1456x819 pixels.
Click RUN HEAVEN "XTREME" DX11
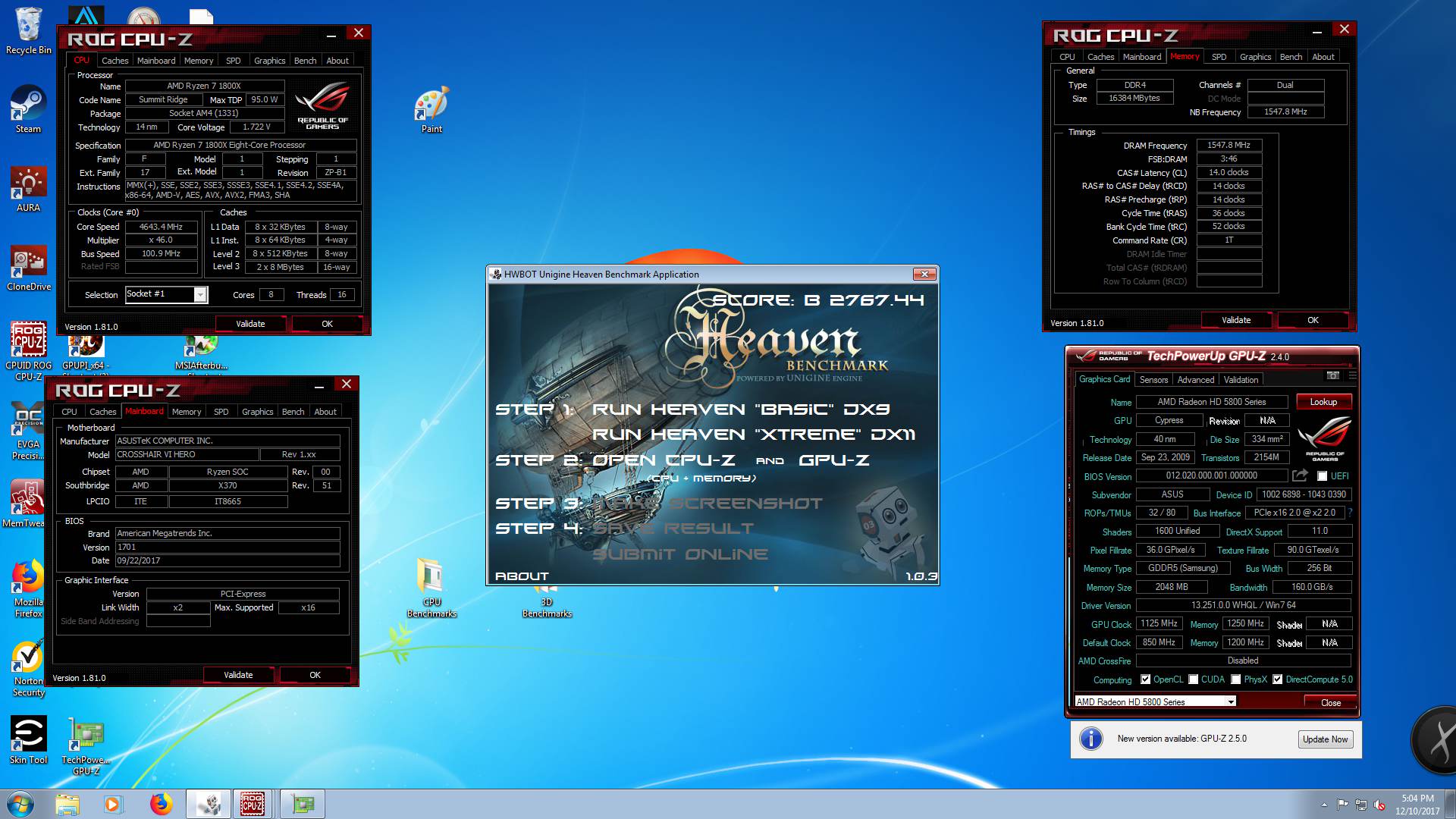754,435
